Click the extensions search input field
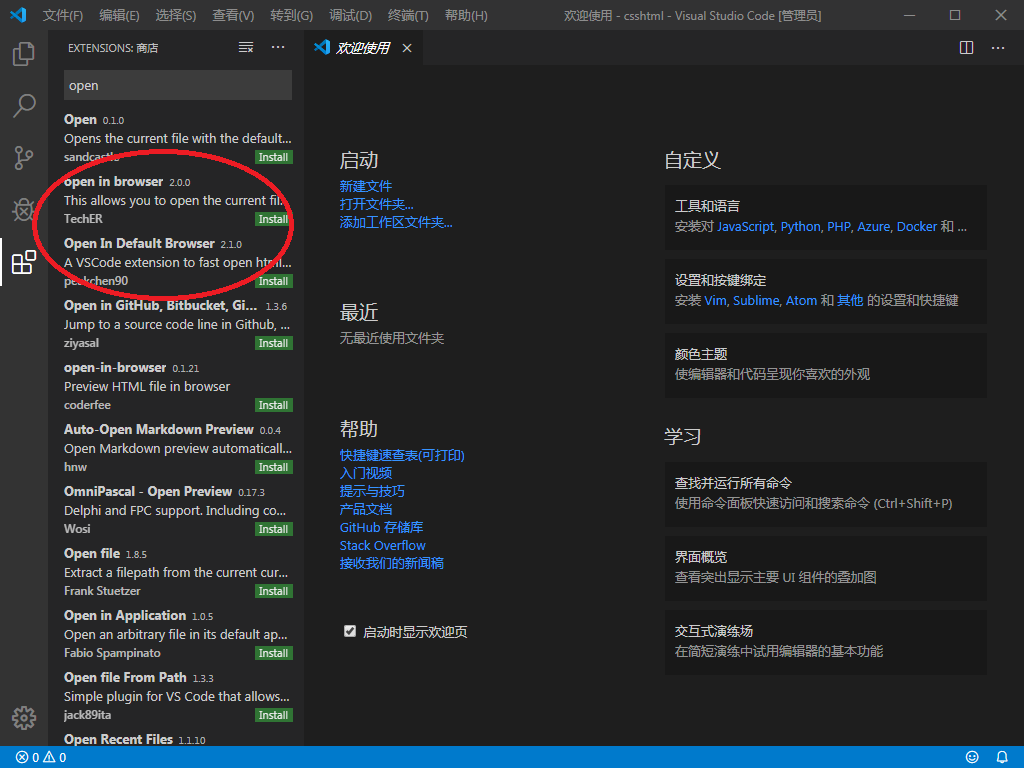Screen dimensions: 1024x768 click(177, 85)
